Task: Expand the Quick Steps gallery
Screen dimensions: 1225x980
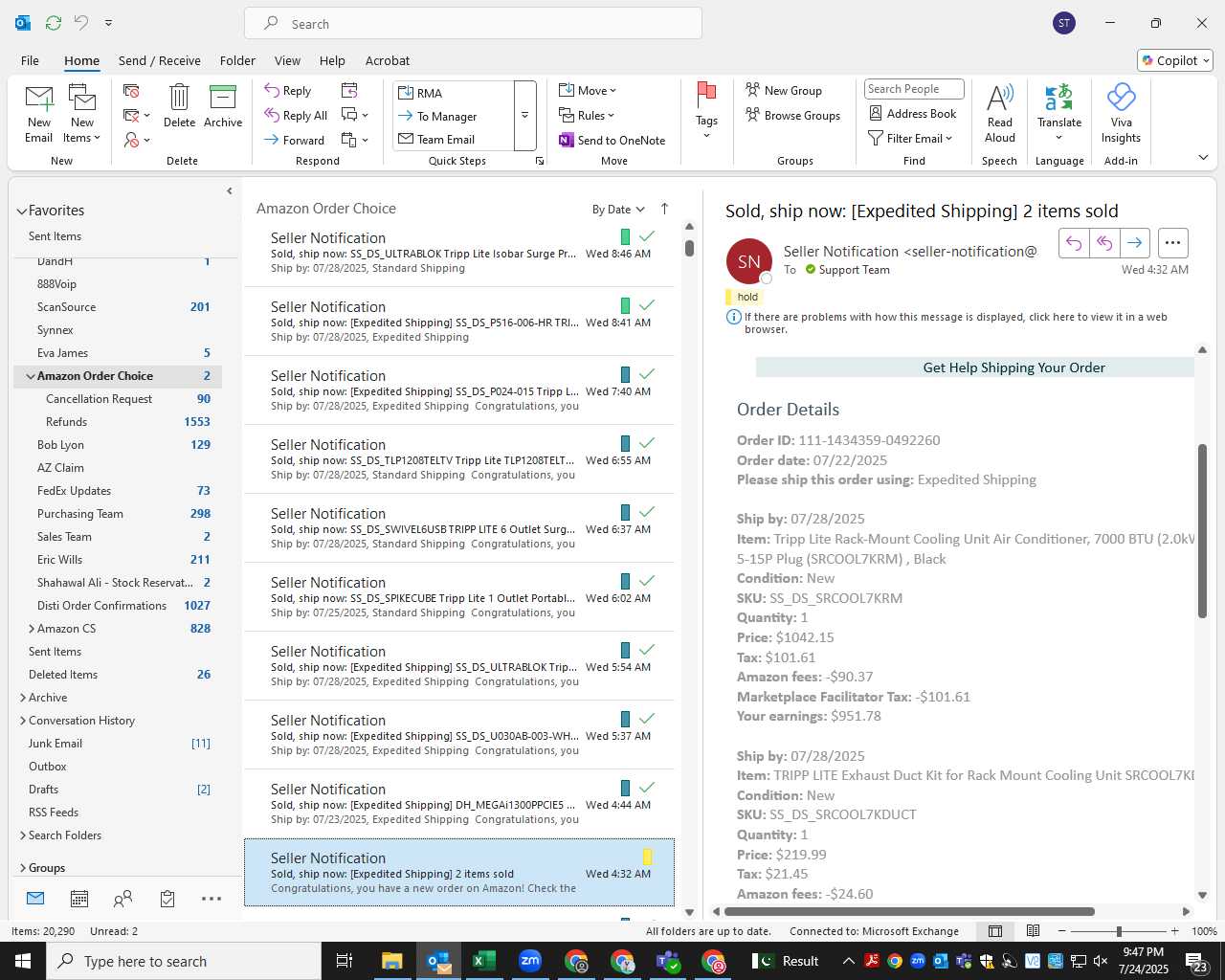Action: 524,116
